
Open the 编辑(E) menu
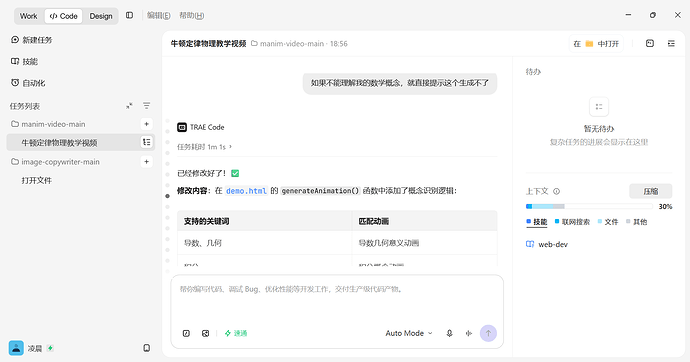(x=158, y=15)
